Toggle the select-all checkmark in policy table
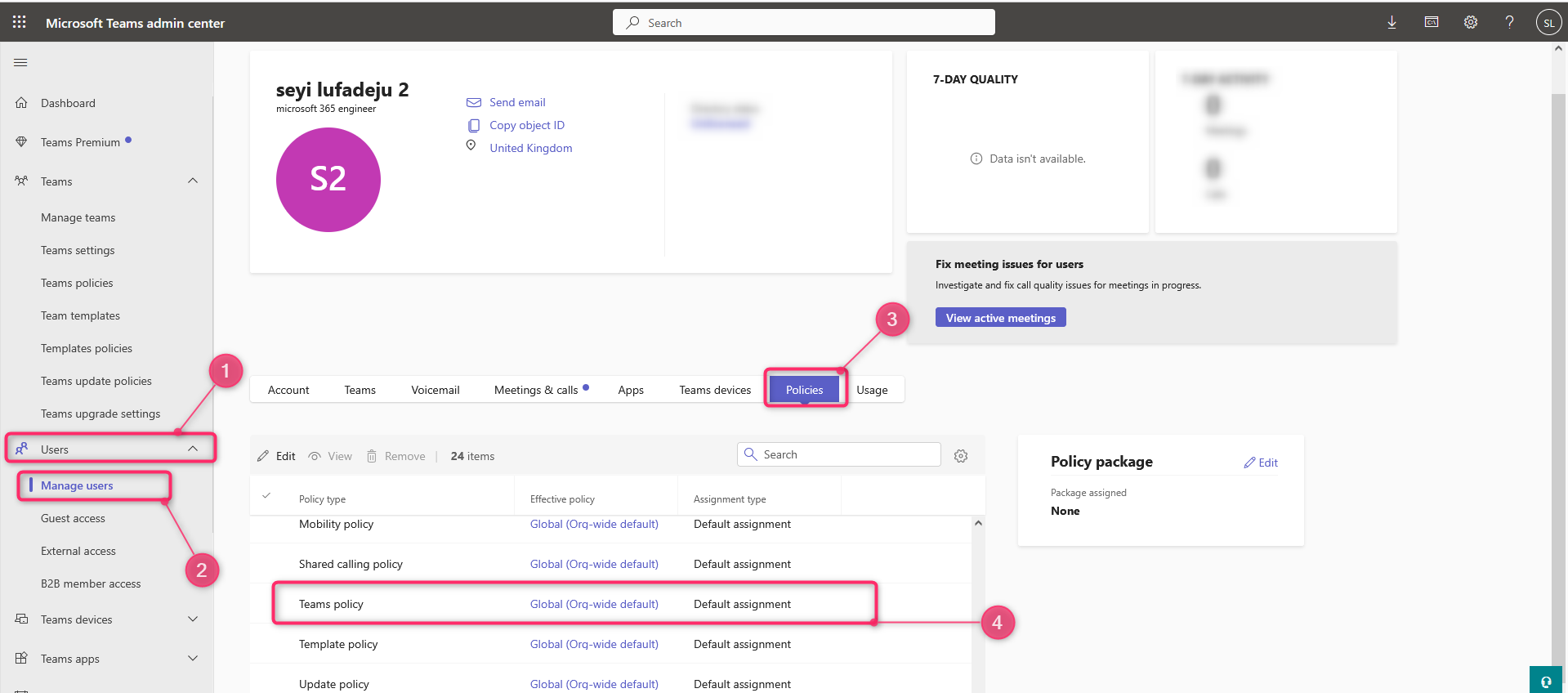 (266, 495)
